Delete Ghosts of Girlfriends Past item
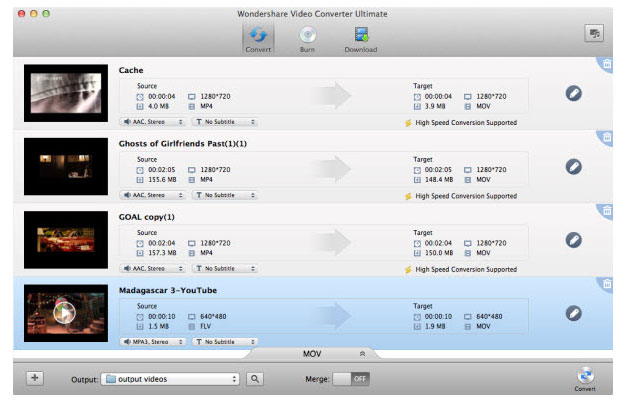The height and width of the screenshot is (407, 624). click(607, 137)
